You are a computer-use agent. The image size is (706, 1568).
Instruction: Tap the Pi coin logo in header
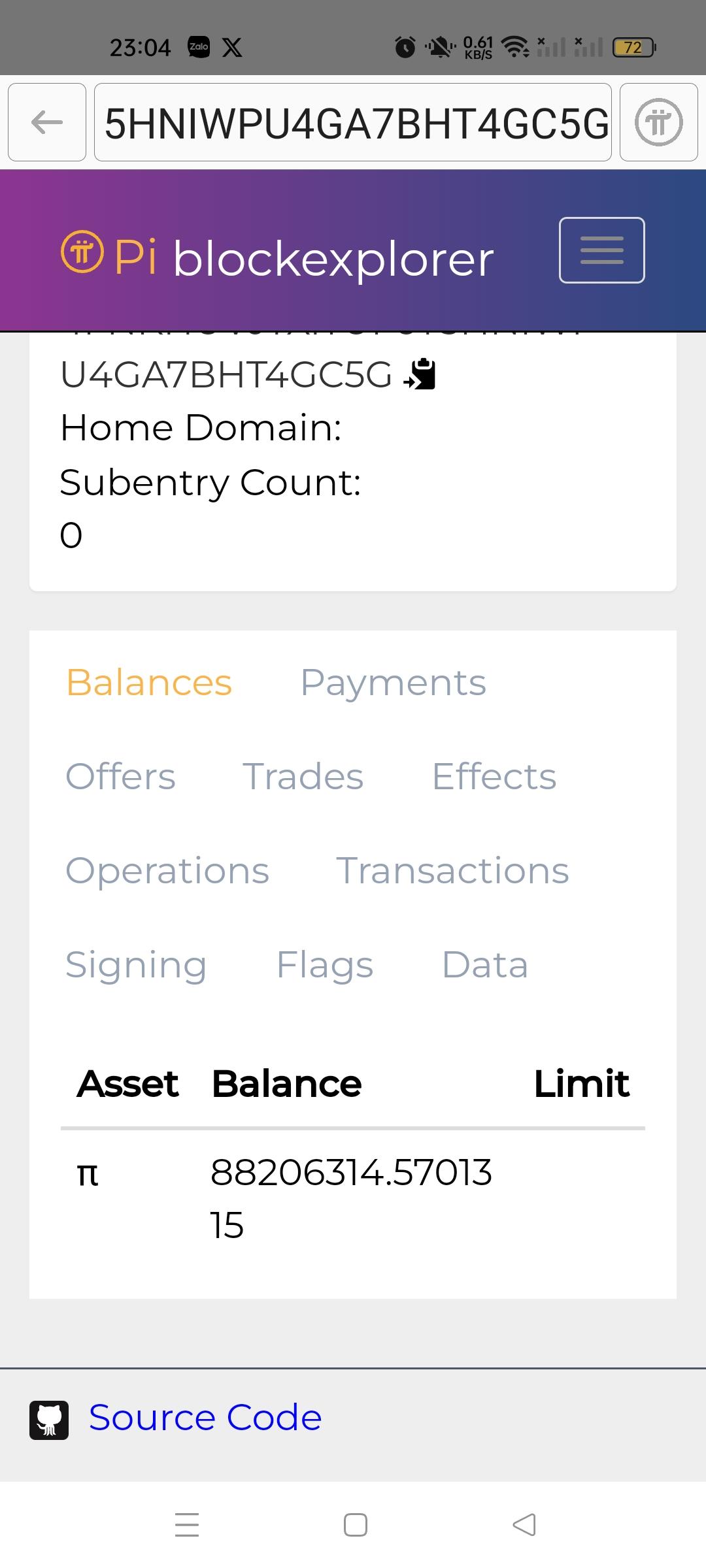point(82,252)
